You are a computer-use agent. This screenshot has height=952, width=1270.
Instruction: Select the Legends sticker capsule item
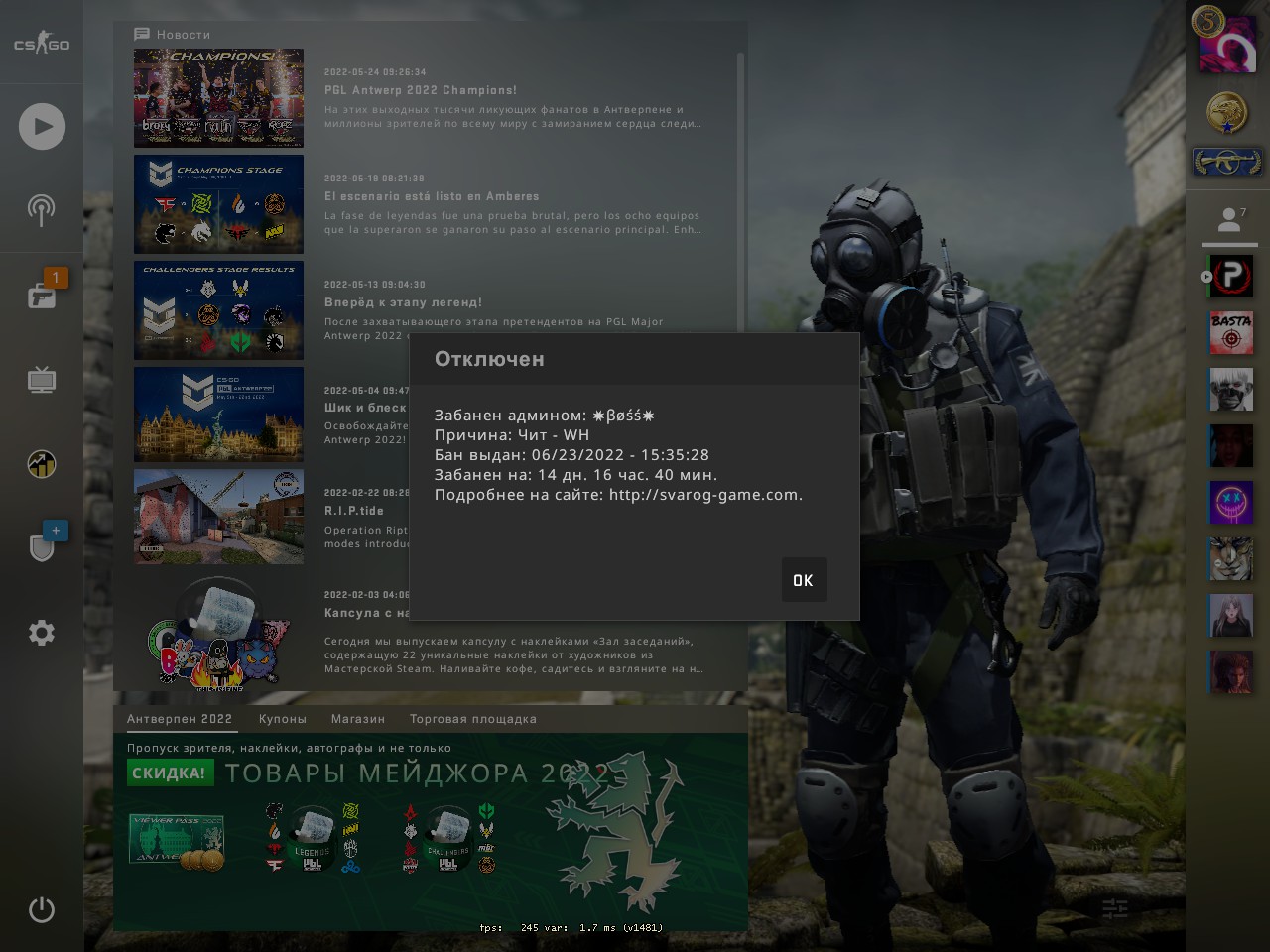(x=312, y=838)
